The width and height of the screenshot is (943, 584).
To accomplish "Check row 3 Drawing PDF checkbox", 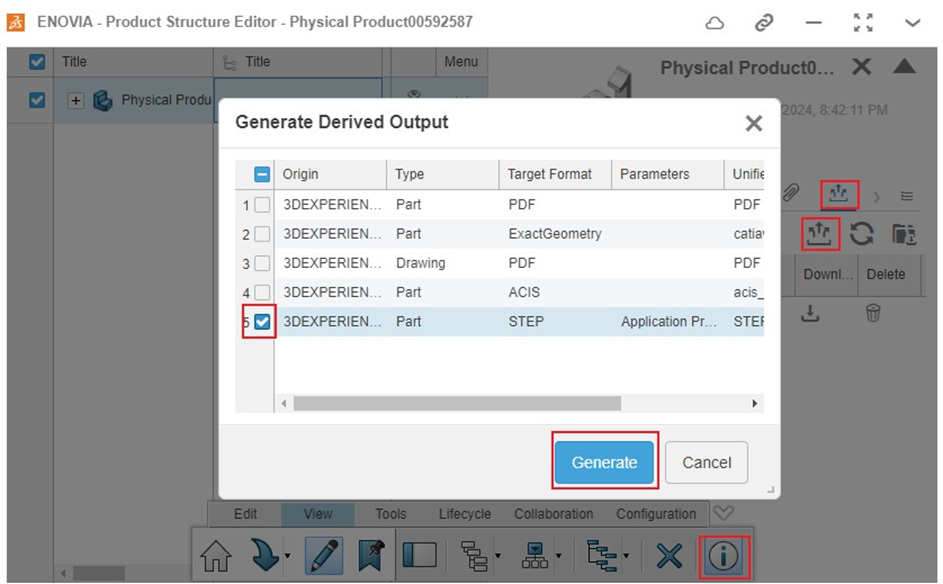I will point(262,263).
